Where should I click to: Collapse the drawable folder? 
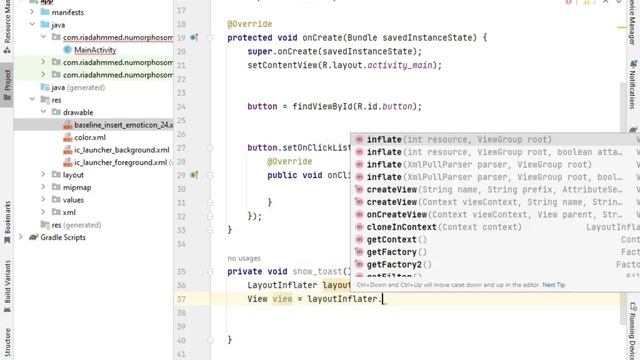(43, 112)
